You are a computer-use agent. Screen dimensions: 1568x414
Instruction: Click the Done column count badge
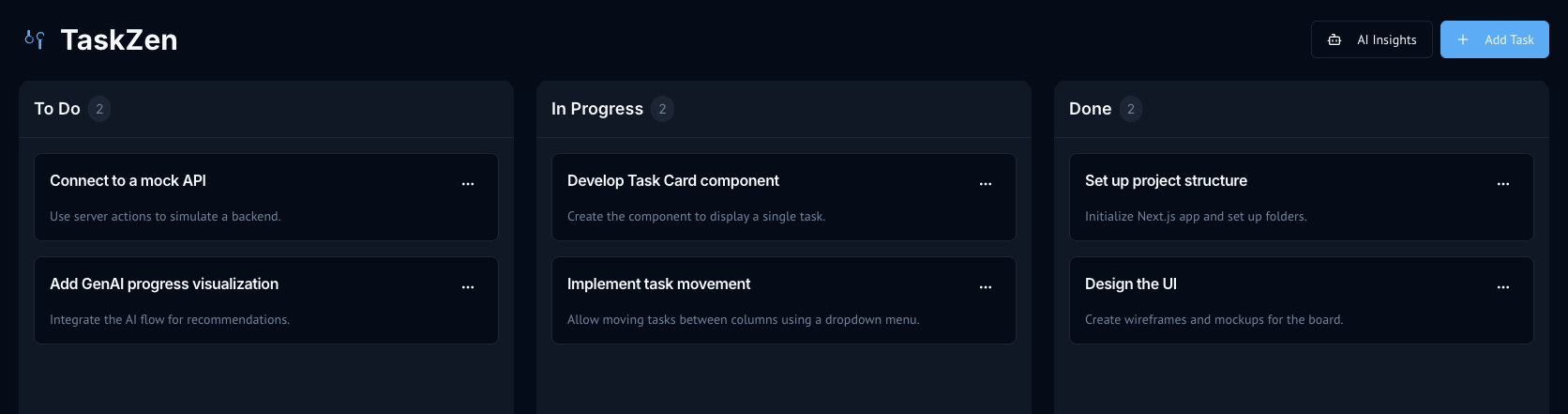[x=1131, y=109]
